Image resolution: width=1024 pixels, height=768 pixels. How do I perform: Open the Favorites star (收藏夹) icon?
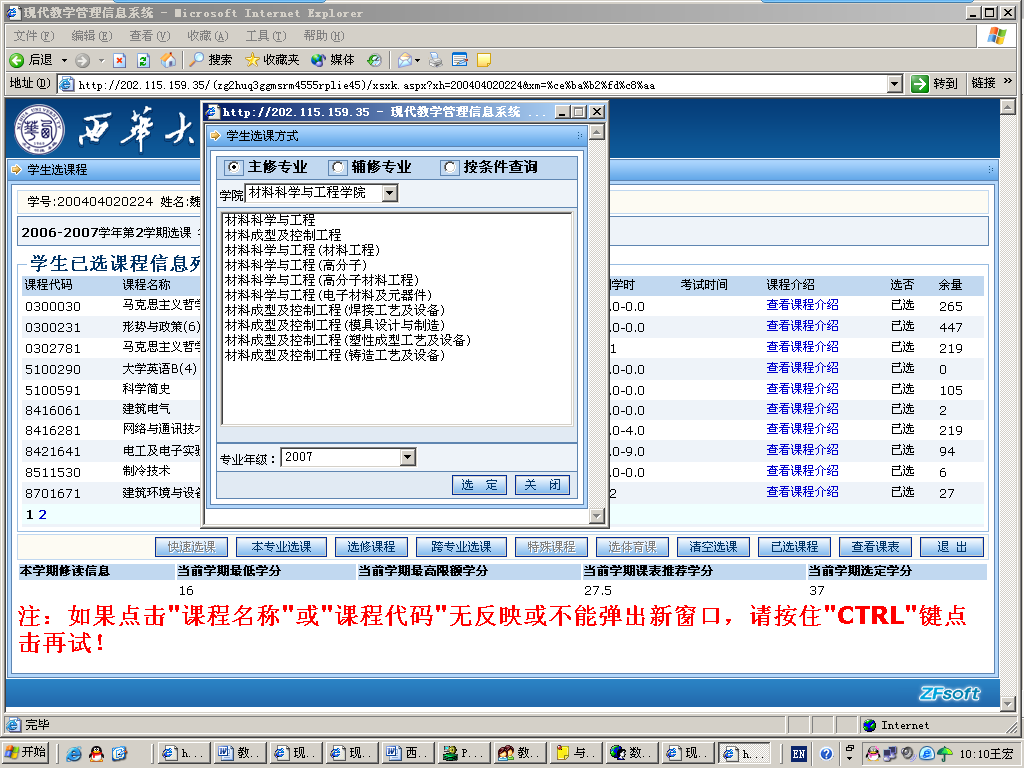pos(252,60)
